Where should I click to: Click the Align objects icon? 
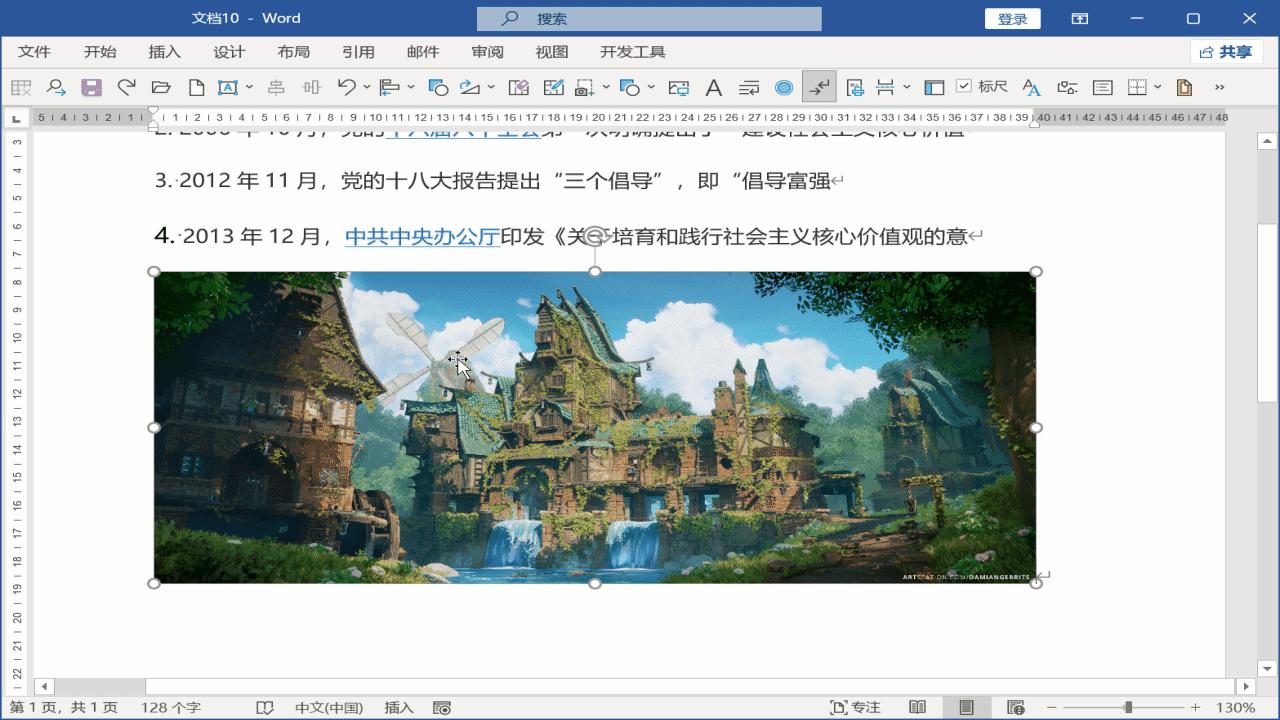click(x=390, y=88)
